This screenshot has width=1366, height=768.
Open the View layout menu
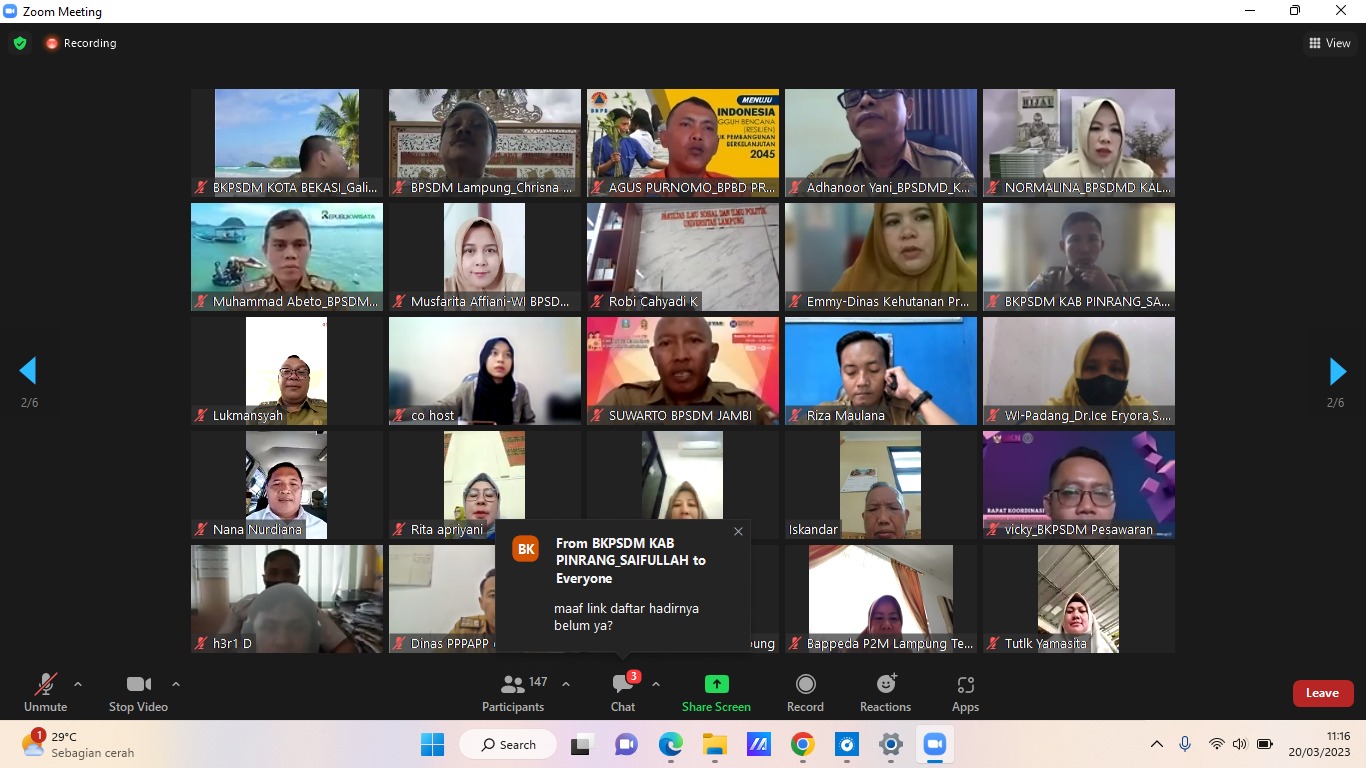click(1329, 43)
